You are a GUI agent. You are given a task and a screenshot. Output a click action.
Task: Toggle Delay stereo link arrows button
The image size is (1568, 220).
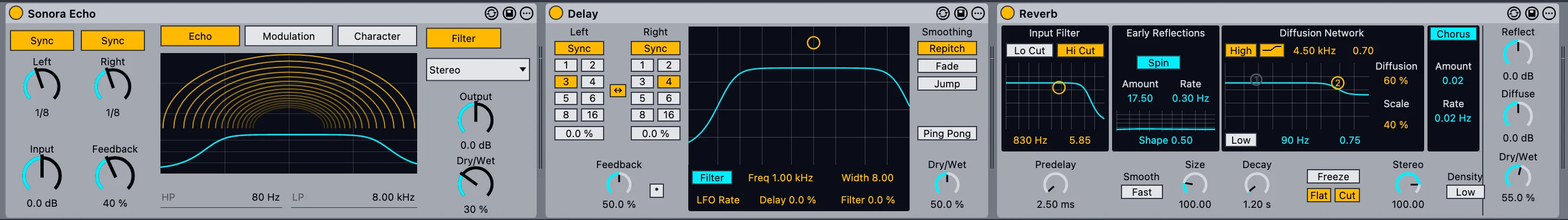pos(617,90)
